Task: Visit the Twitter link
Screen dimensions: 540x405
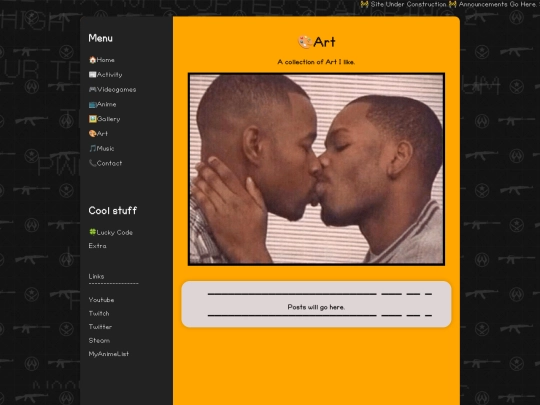Action: click(x=100, y=327)
